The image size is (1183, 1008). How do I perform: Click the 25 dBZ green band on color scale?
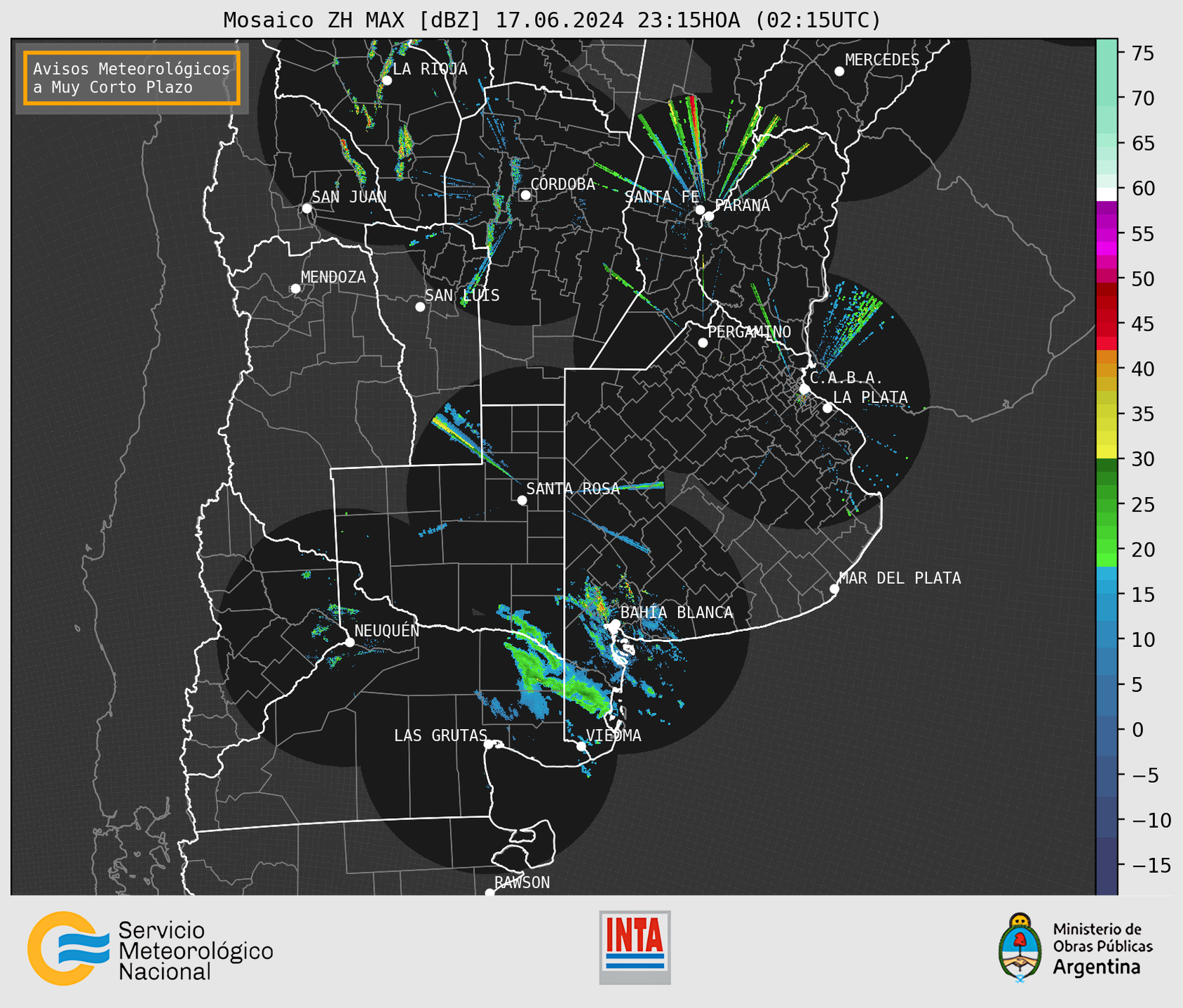coord(1107,504)
